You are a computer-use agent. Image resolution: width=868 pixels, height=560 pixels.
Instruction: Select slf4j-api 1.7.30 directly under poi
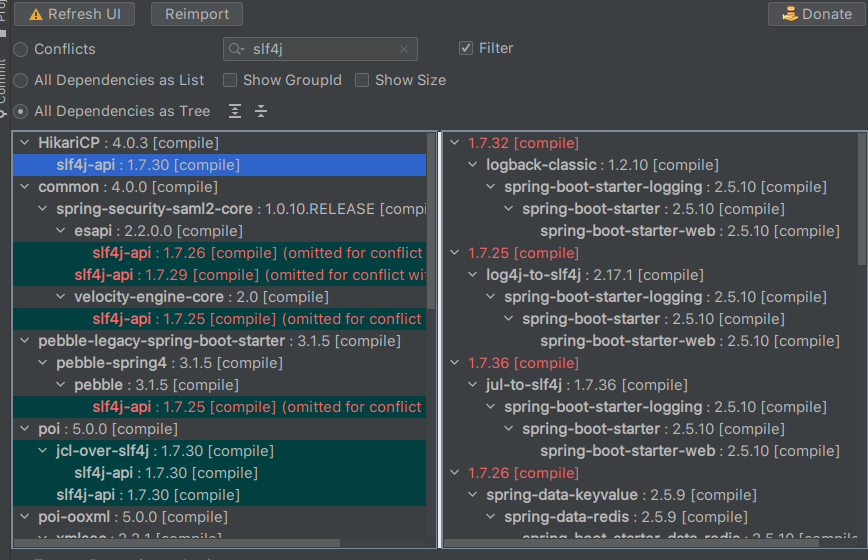point(220,495)
